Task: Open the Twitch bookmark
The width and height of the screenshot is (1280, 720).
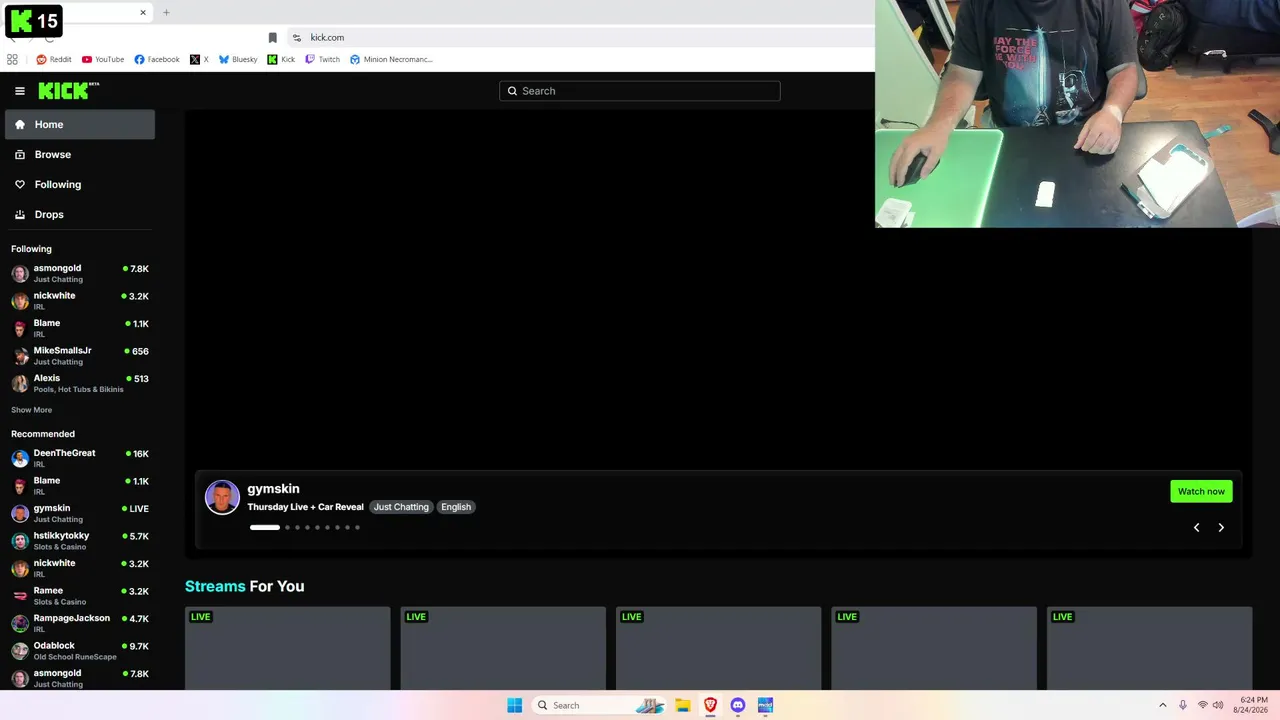Action: click(x=322, y=59)
